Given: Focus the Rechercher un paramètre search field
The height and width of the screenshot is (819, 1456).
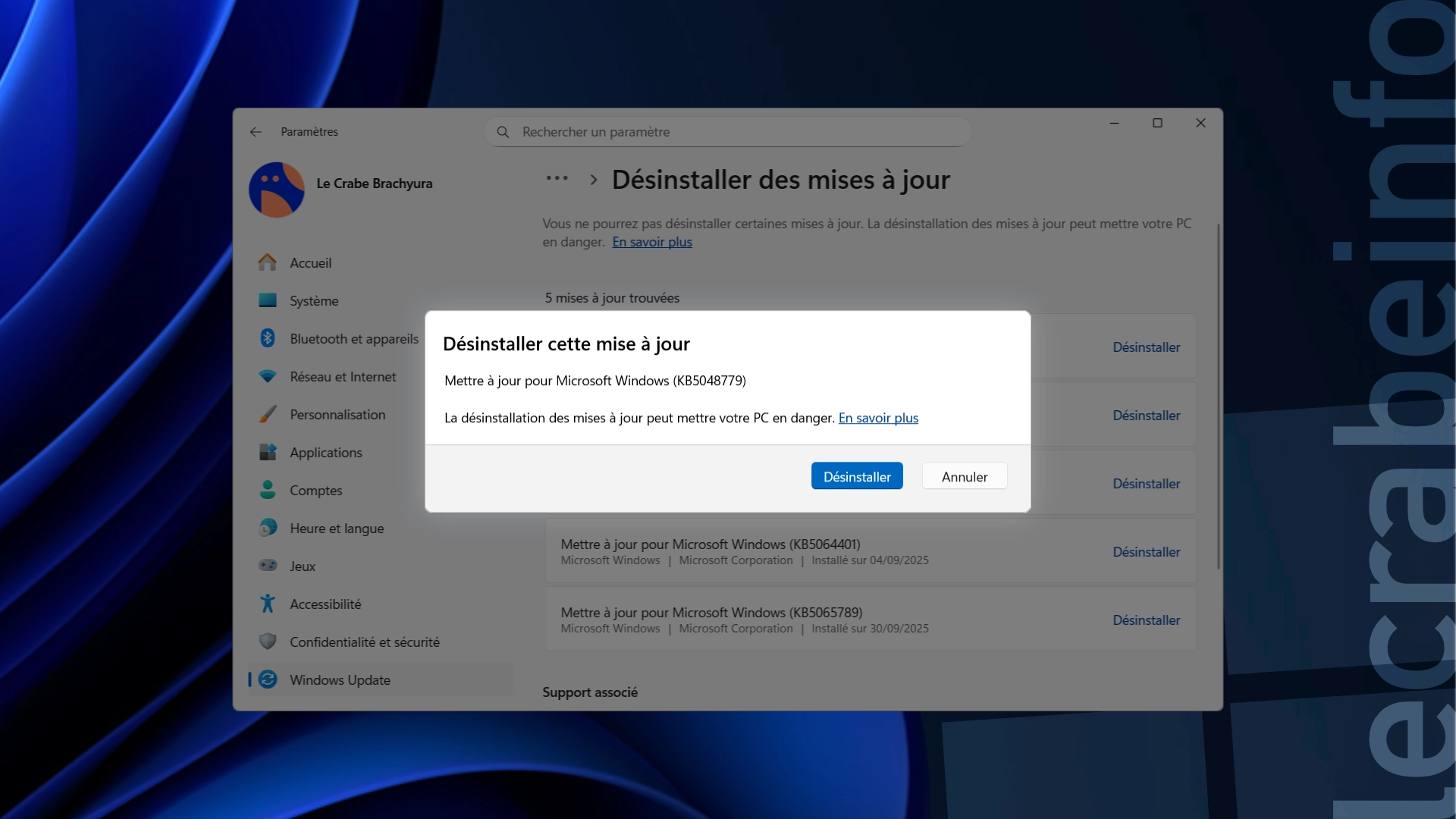Looking at the screenshot, I should [728, 132].
